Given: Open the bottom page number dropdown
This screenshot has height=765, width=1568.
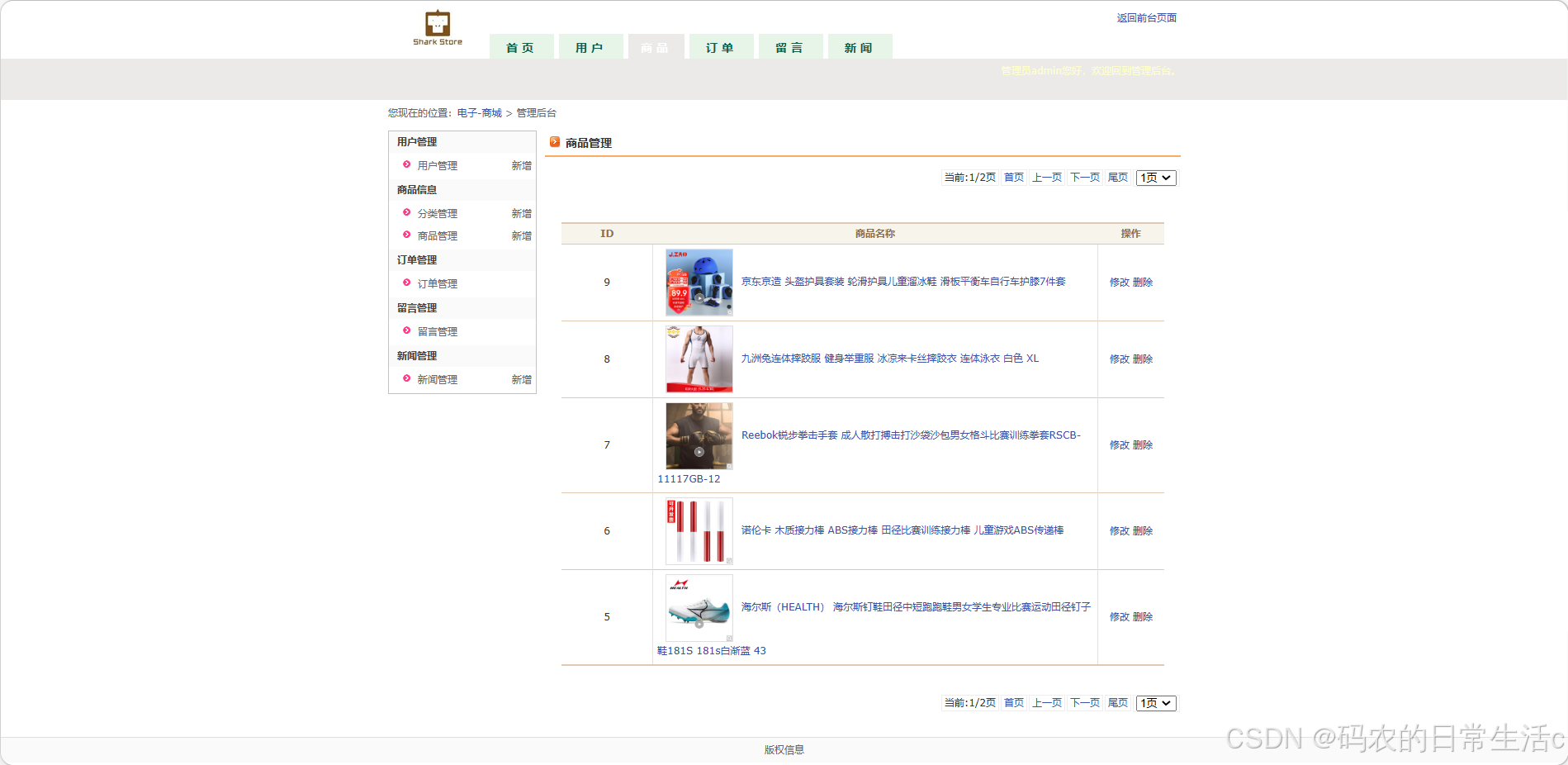Looking at the screenshot, I should click(1155, 703).
